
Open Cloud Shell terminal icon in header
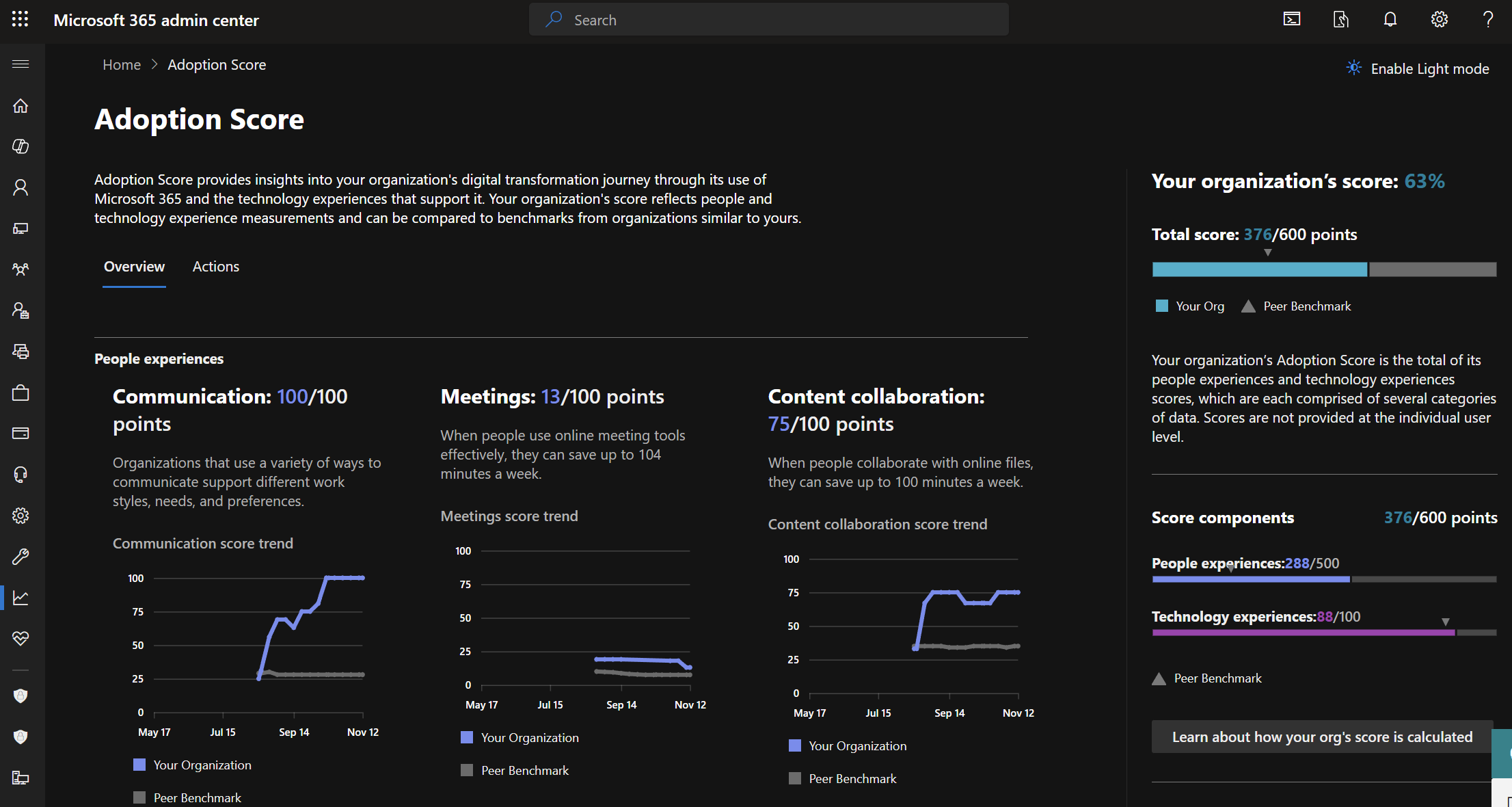click(1291, 20)
